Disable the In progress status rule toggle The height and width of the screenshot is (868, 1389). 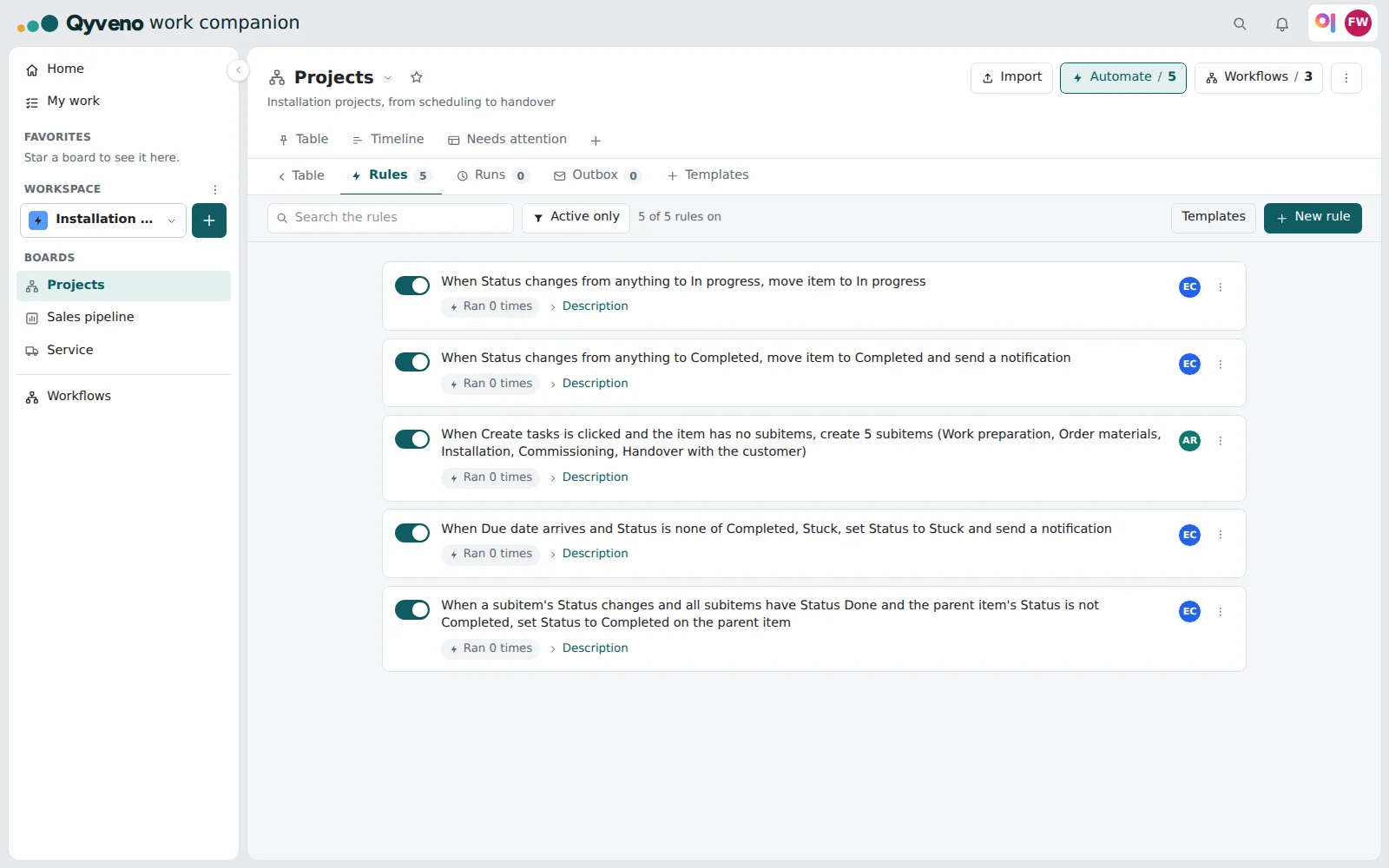pyautogui.click(x=412, y=286)
